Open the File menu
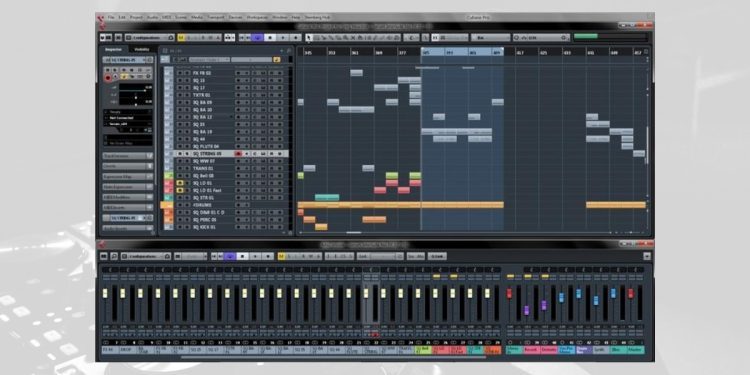Screen dimensions: 750x375 (111, 17)
